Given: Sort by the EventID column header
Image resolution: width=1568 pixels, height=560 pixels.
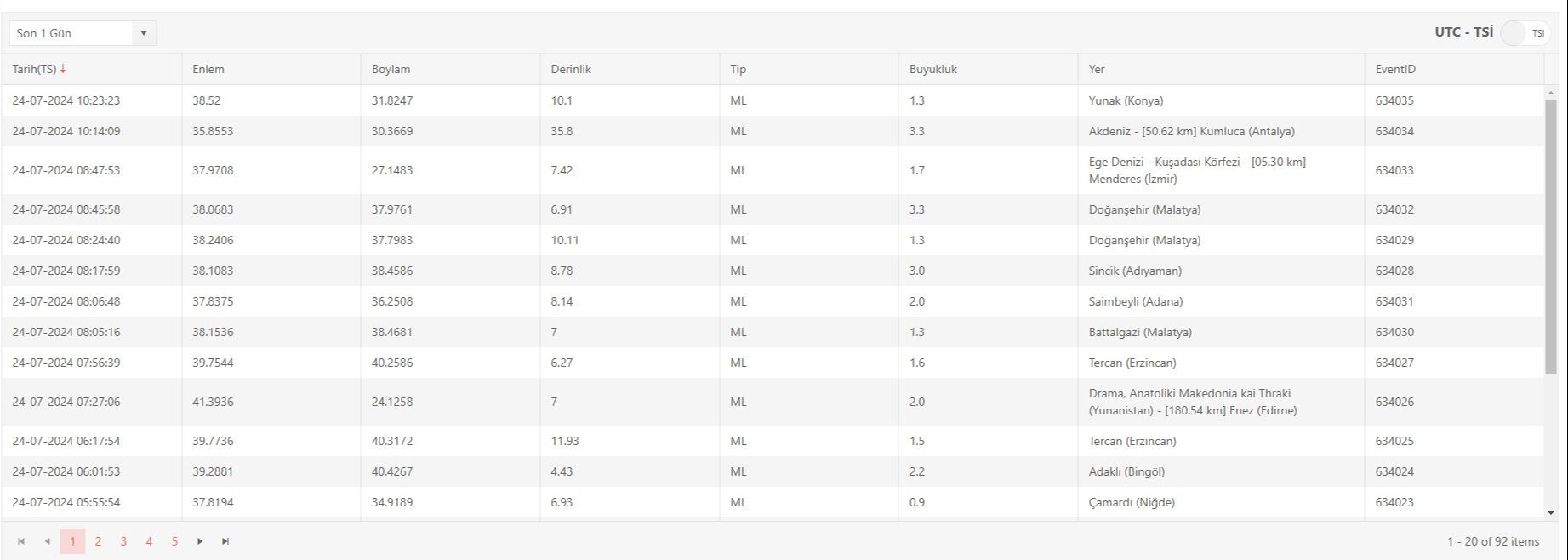Looking at the screenshot, I should pyautogui.click(x=1395, y=69).
